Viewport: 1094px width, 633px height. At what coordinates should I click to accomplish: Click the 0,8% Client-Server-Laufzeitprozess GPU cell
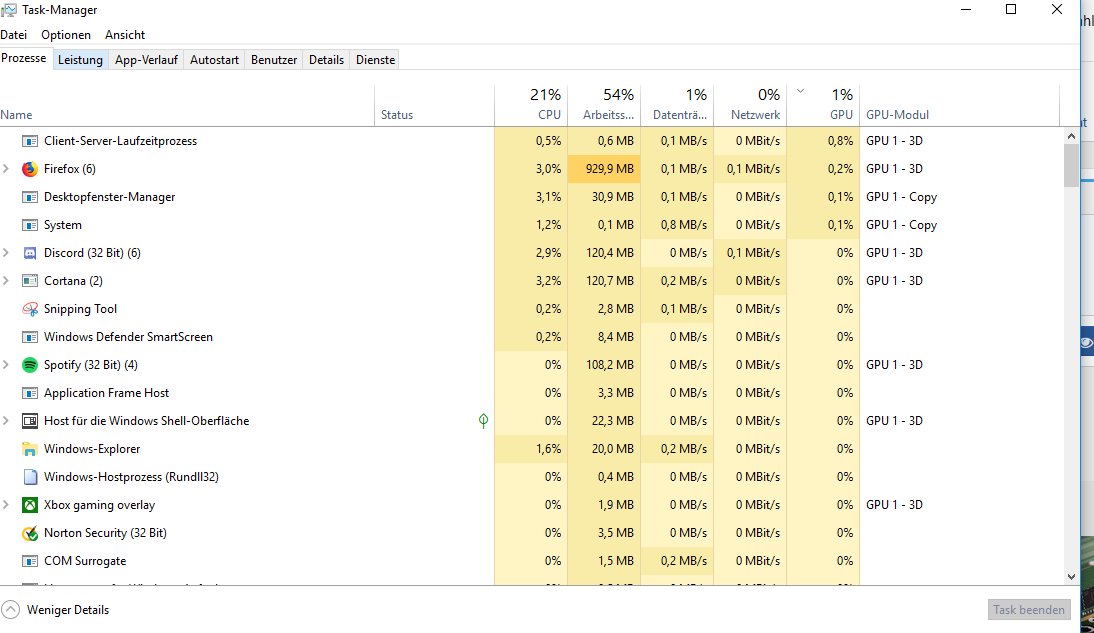click(823, 141)
